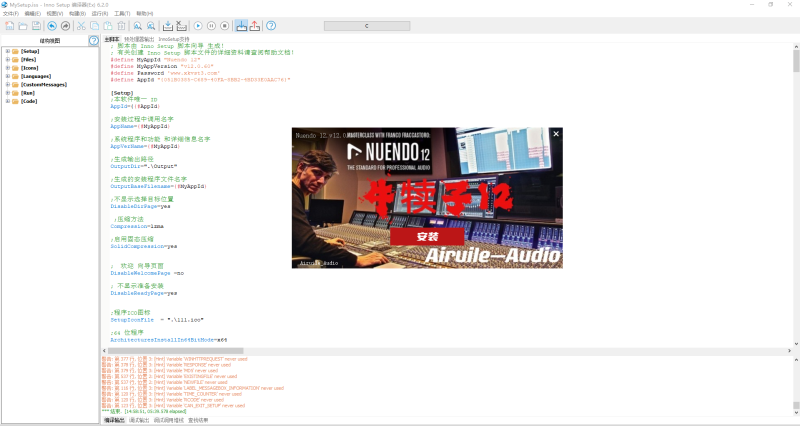Viewport: 800px width, 426px height.
Task: Expand the [Icons] tree node
Action: [8, 68]
